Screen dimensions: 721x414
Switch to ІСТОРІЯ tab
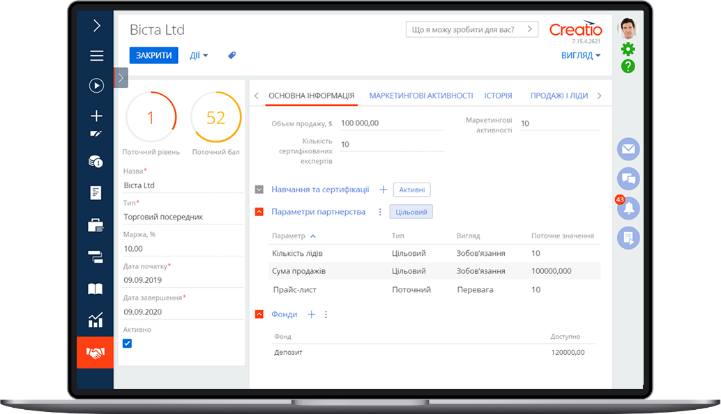click(x=498, y=96)
